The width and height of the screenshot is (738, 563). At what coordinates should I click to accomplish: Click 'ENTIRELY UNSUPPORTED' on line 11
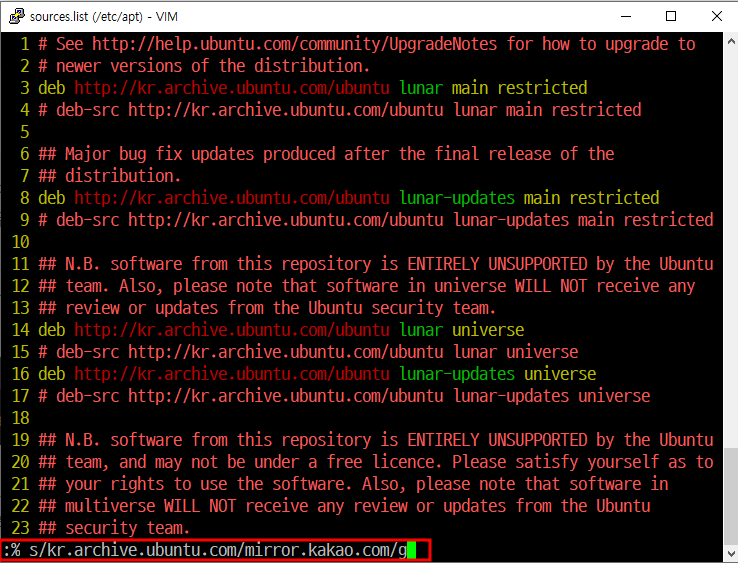click(x=497, y=264)
